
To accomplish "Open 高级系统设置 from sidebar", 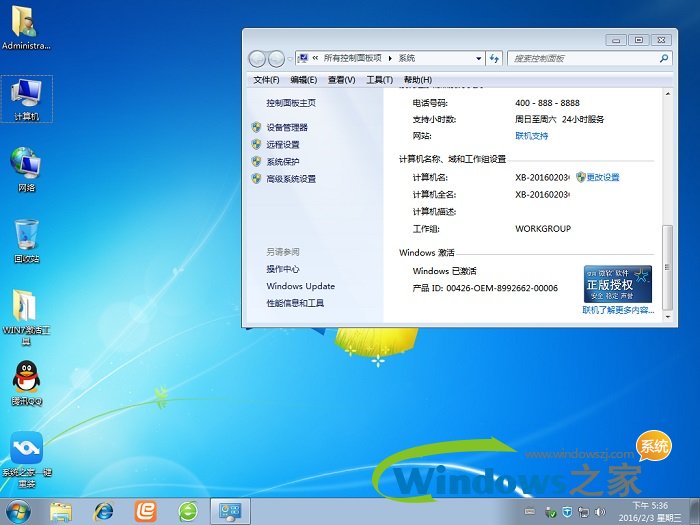I will pyautogui.click(x=291, y=179).
